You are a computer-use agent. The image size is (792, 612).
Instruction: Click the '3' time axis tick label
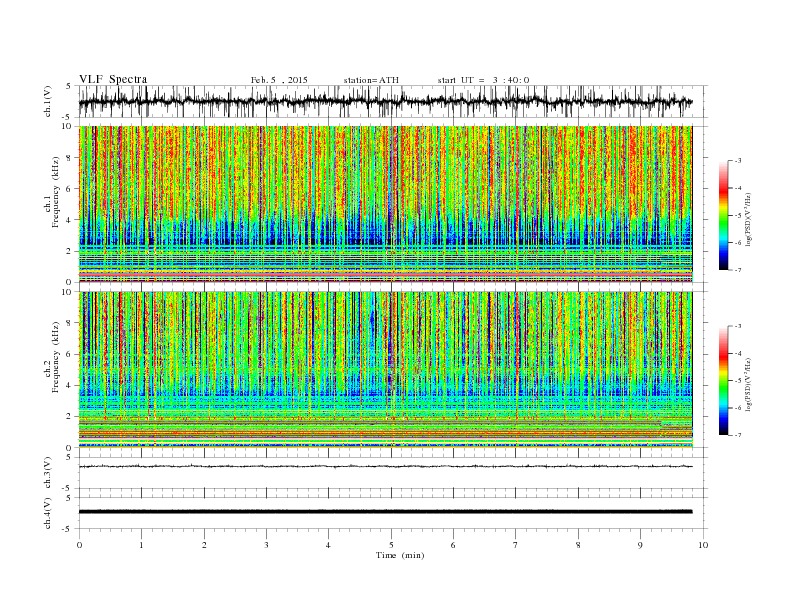[266, 545]
